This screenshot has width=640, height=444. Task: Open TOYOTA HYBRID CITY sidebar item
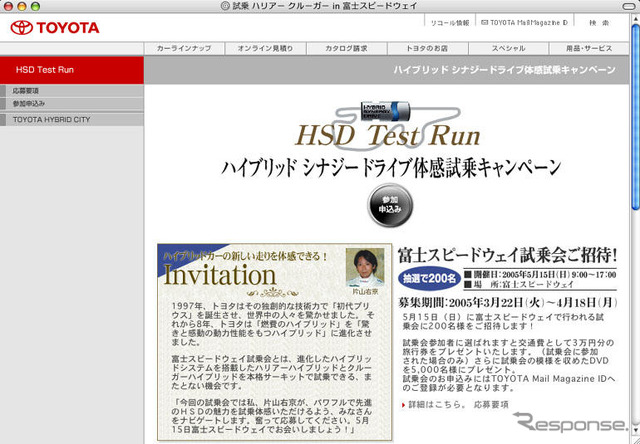(72, 120)
